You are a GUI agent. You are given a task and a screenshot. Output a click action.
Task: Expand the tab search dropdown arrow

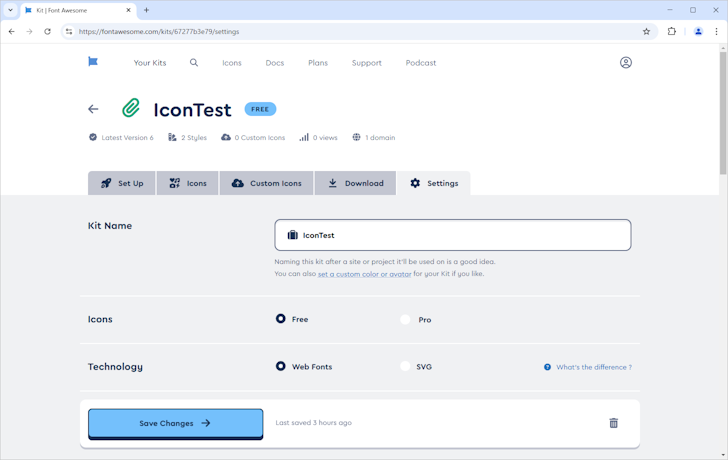pos(10,10)
